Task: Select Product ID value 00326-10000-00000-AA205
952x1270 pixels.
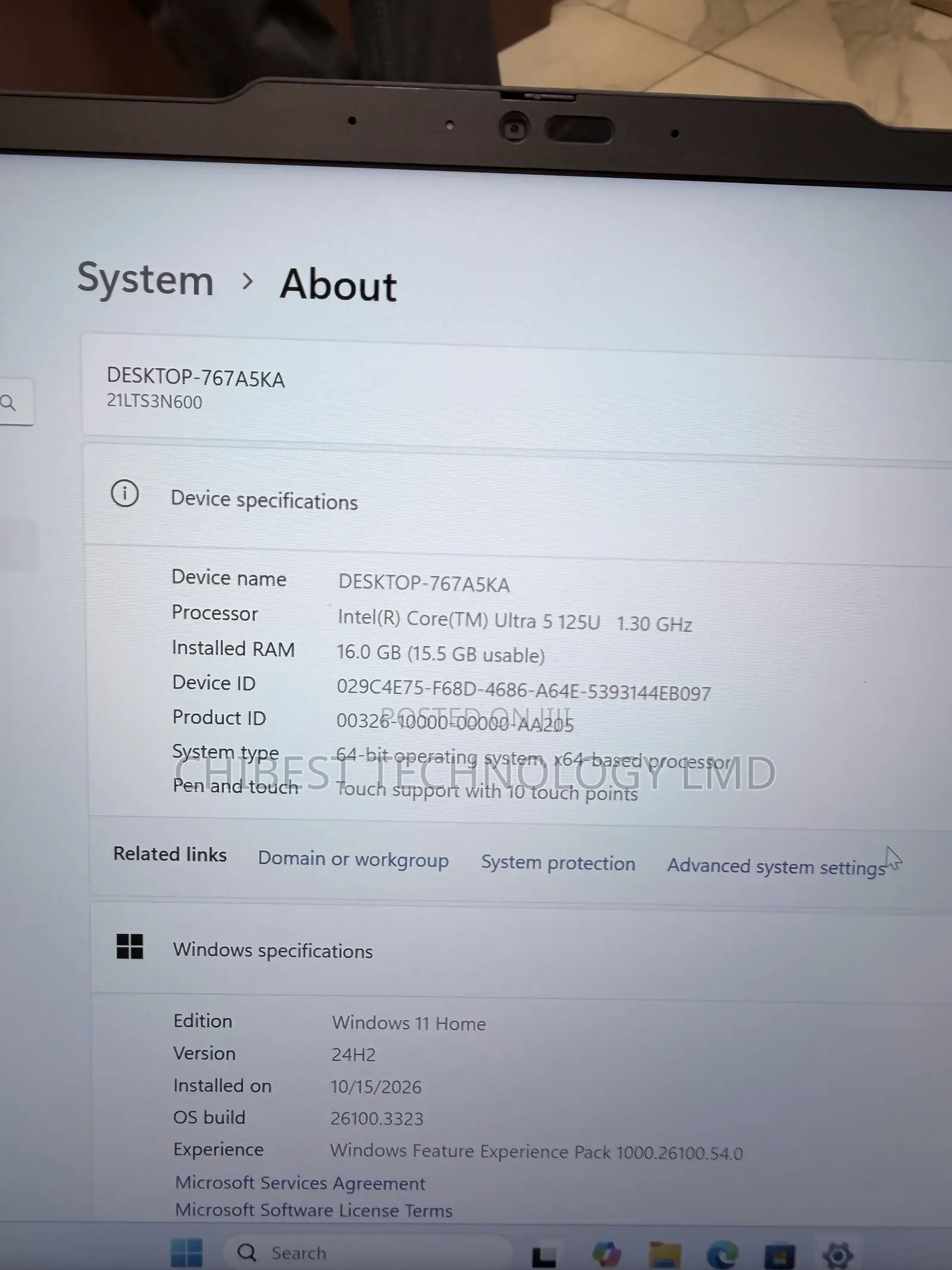Action: coord(455,722)
